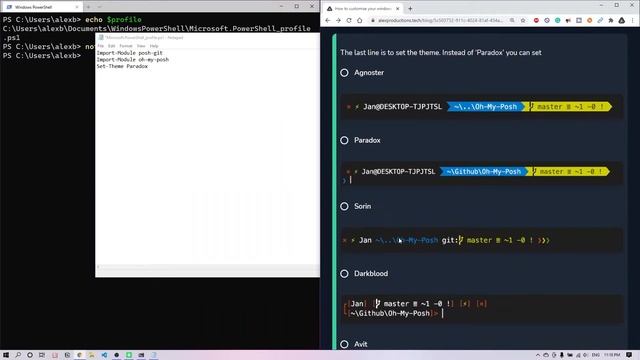Open a new browser tab

pyautogui.click(x=410, y=9)
